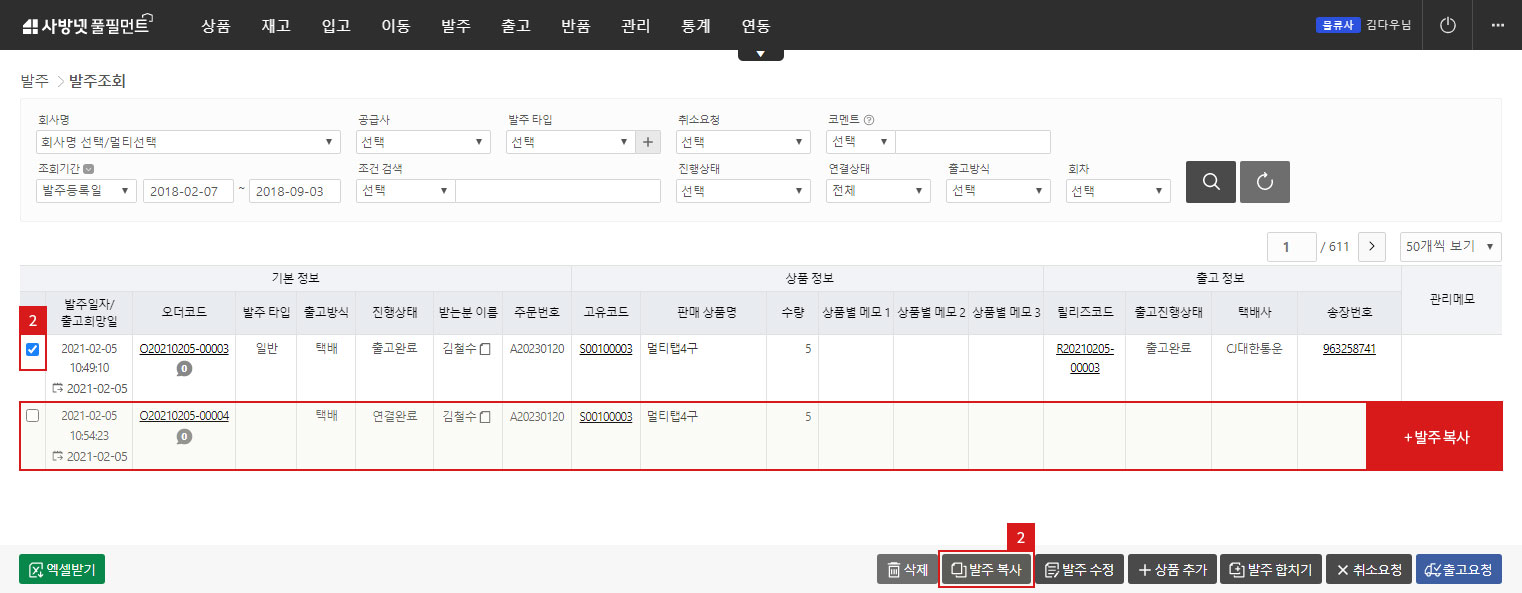Click the refresh search conditions icon

coord(1264,182)
